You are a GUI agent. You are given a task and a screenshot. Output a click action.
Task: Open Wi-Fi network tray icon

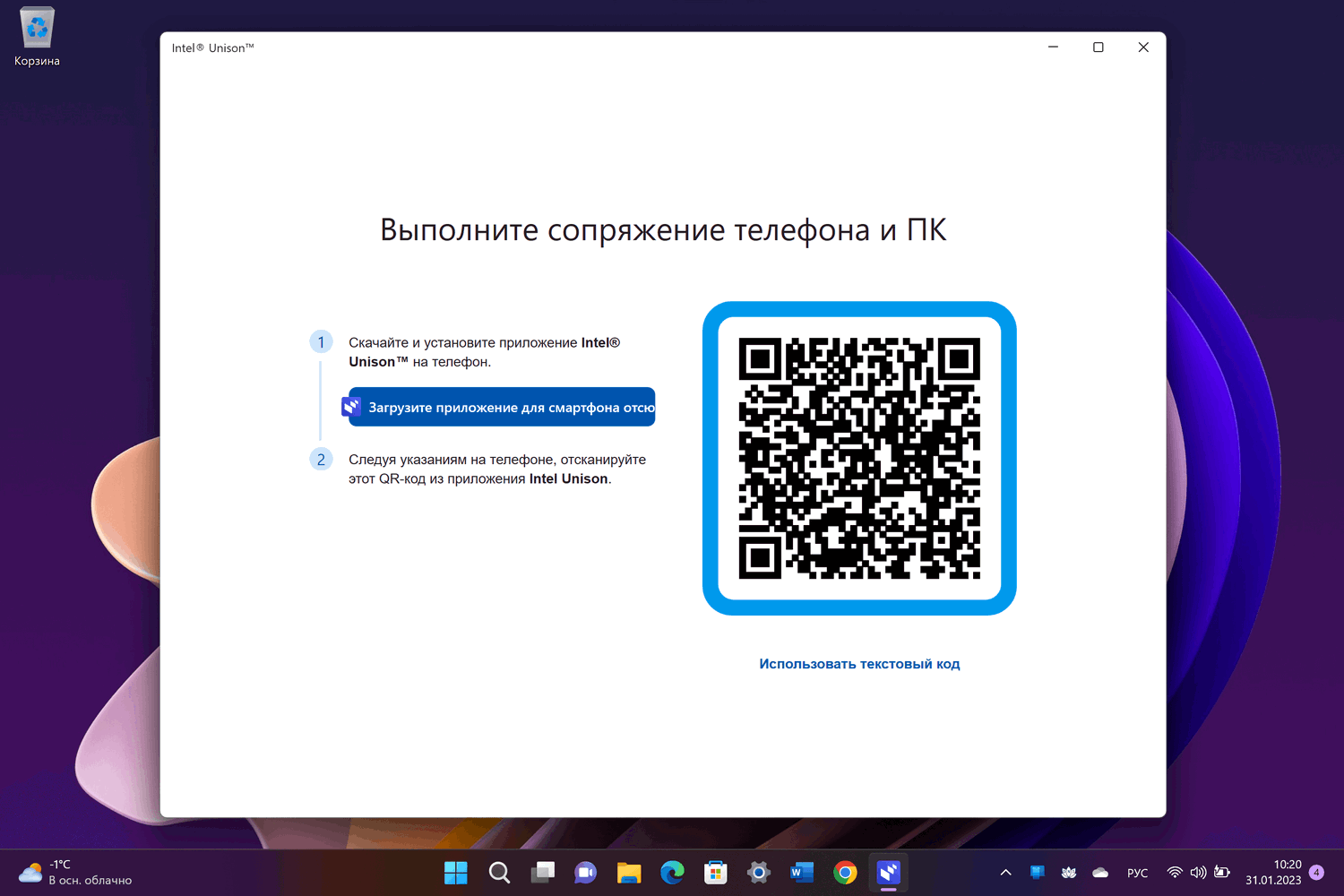[x=1175, y=872]
